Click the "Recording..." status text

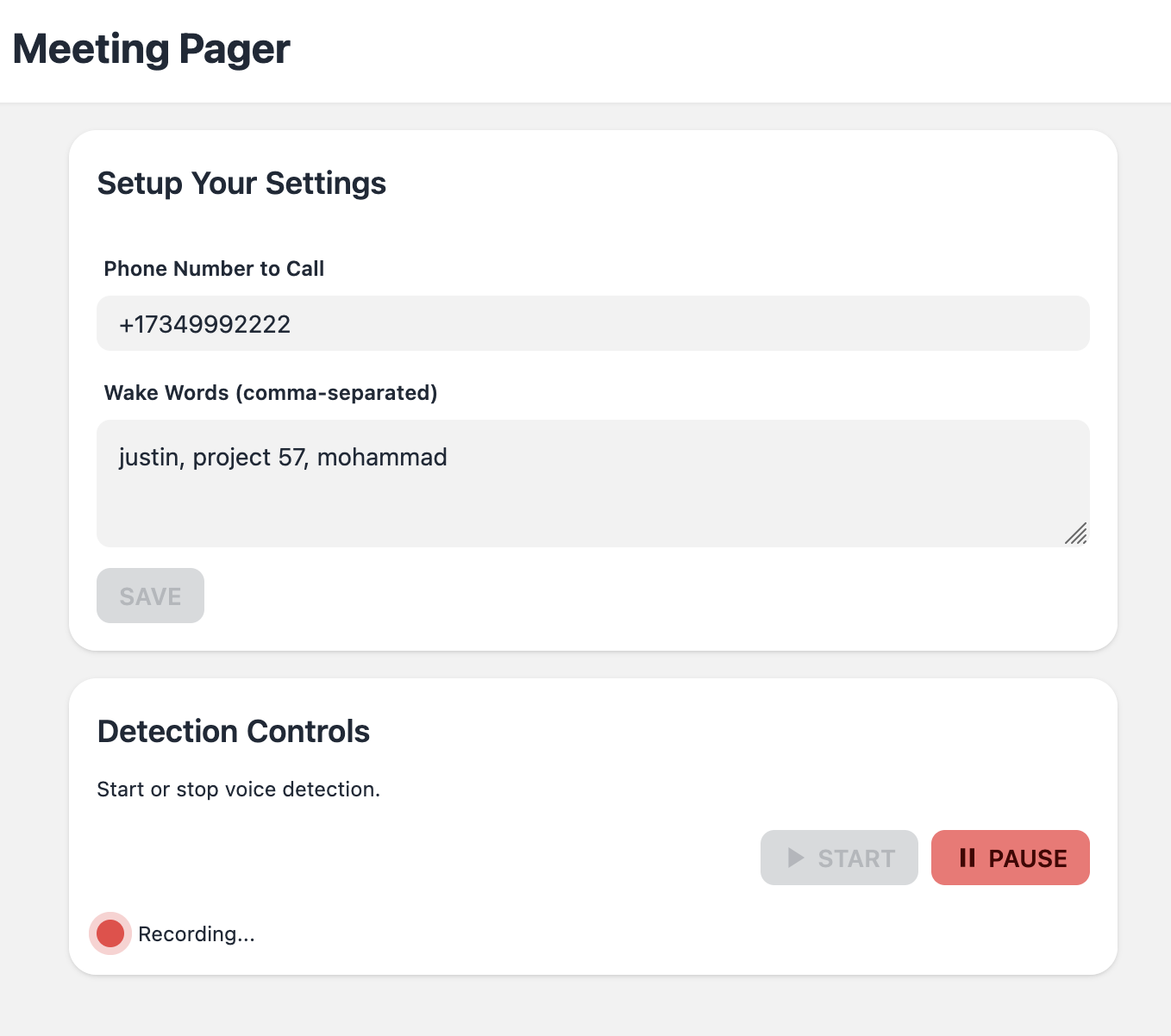[x=197, y=934]
